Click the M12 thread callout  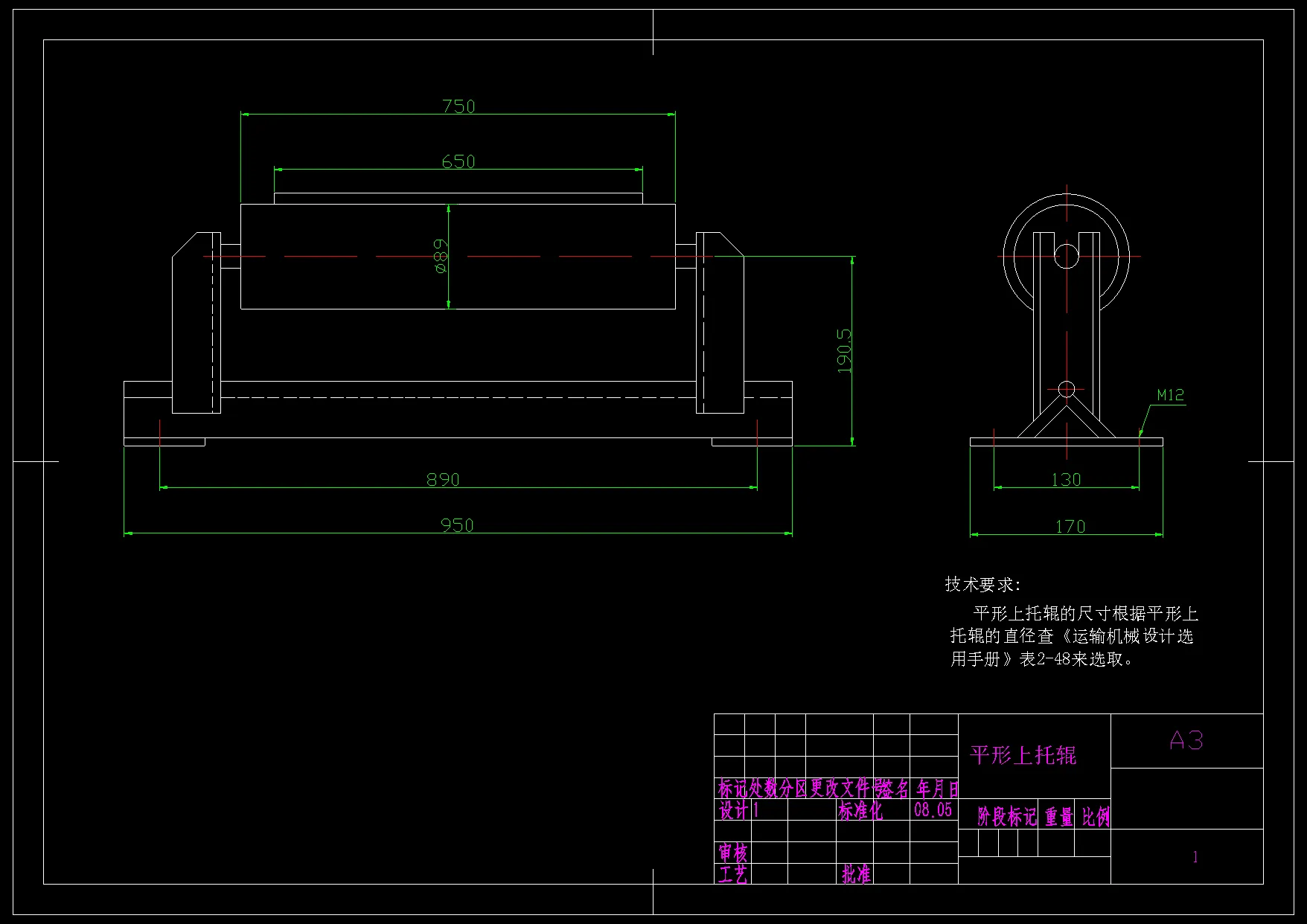[x=1171, y=395]
